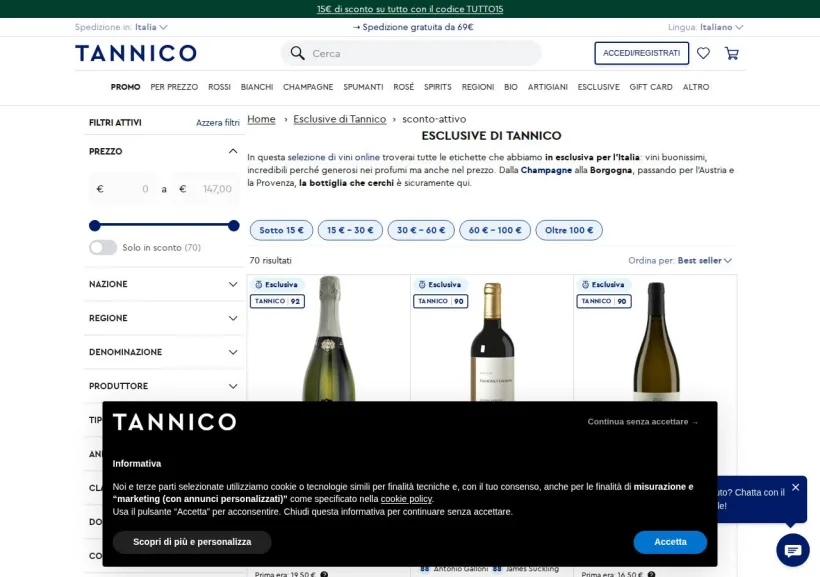Open the Rossi menu
The image size is (820, 577).
(x=219, y=87)
